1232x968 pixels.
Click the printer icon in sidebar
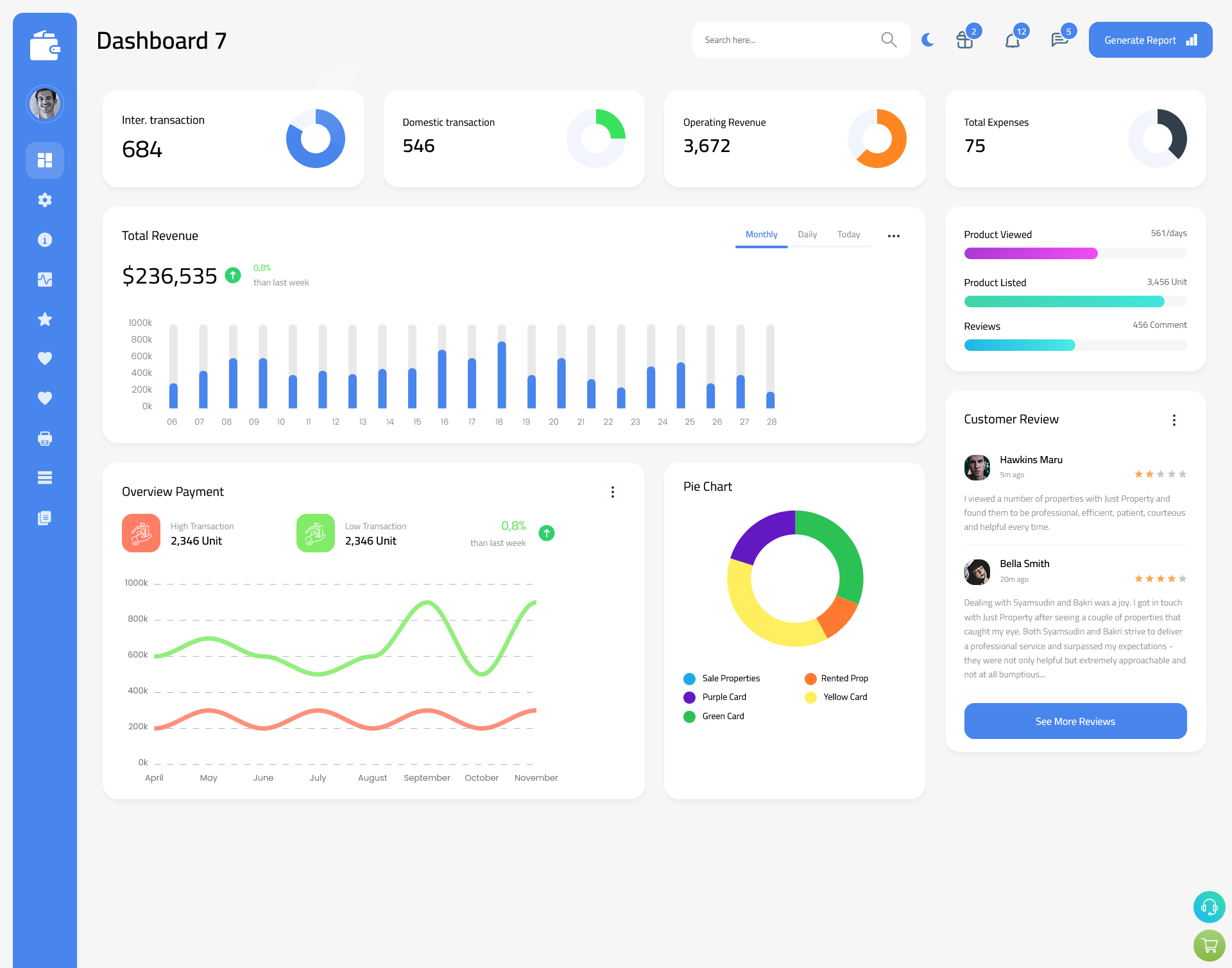pos(45,438)
